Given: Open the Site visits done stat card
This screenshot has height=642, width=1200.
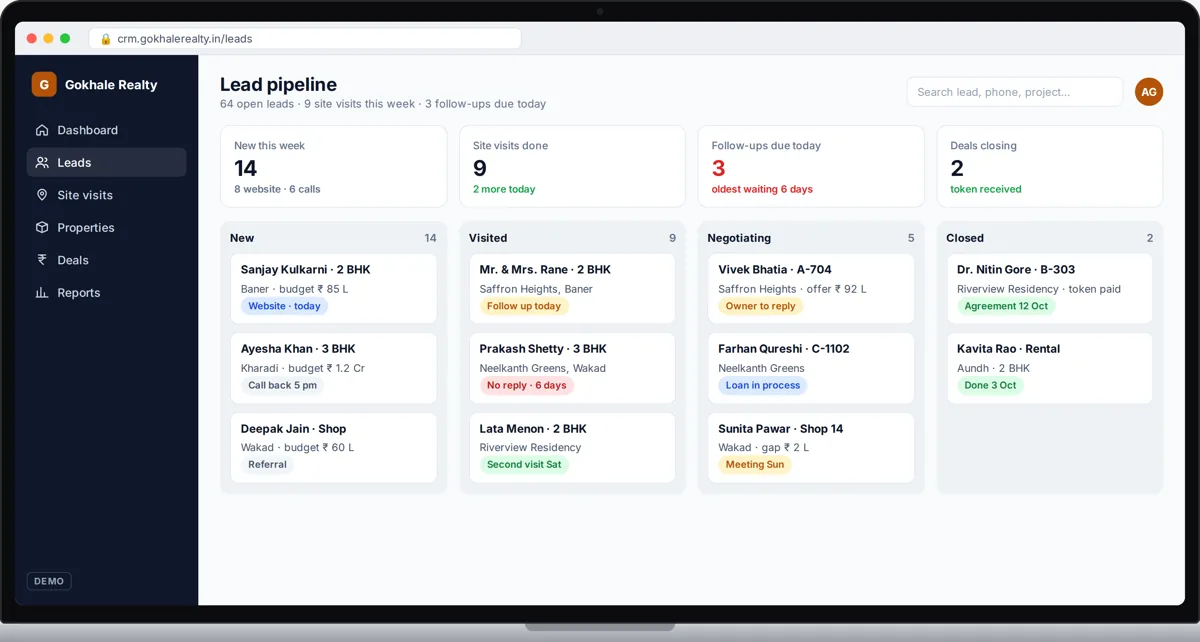Looking at the screenshot, I should (x=572, y=166).
